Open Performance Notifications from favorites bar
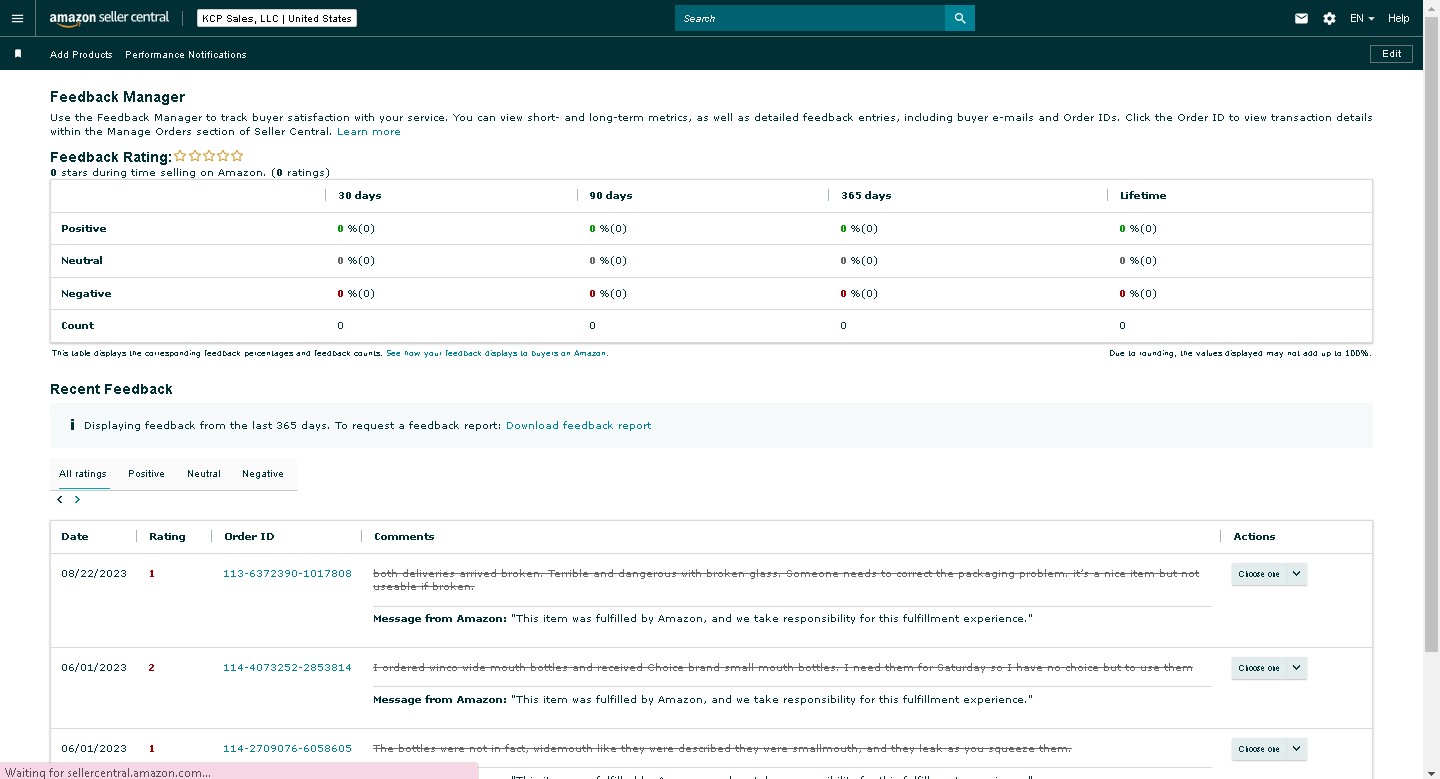The image size is (1440, 779). point(186,55)
